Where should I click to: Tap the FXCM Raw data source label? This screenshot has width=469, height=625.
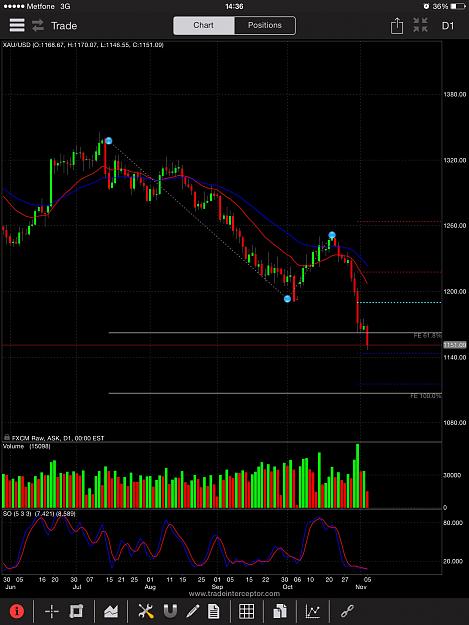coord(58,438)
